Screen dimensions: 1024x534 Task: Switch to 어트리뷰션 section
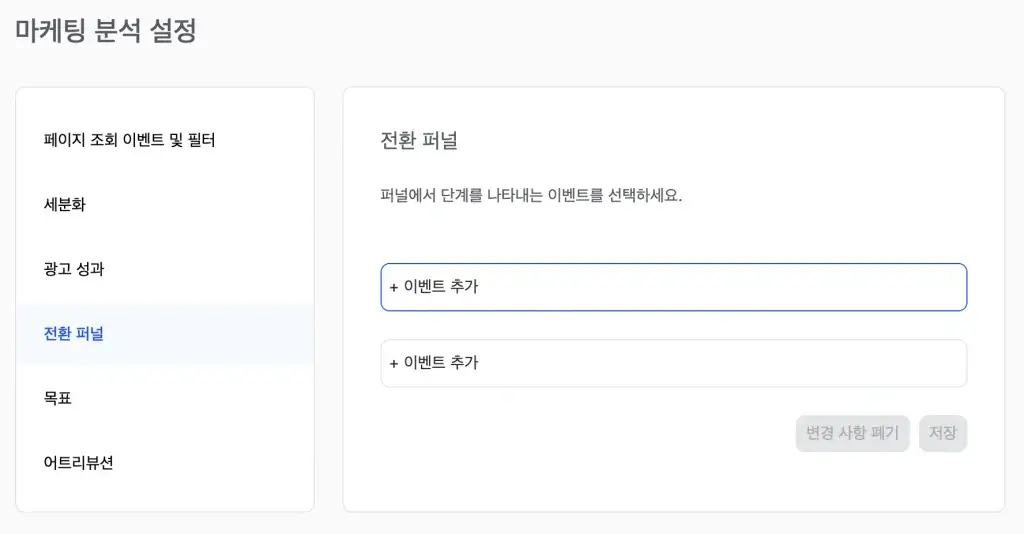[78, 463]
